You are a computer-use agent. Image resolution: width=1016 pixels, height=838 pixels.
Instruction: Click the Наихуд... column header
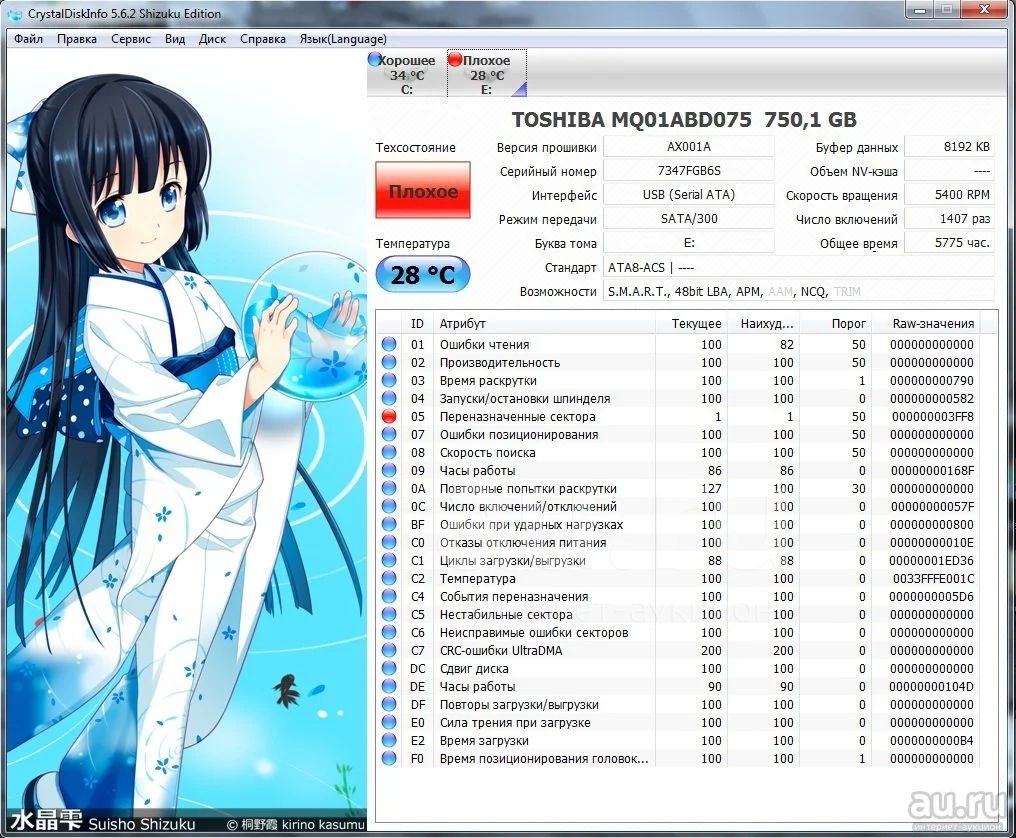click(x=764, y=323)
